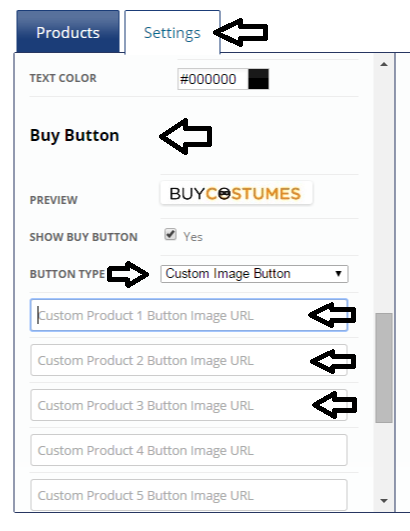Click the scrollbar up arrow
Image resolution: width=410 pixels, height=531 pixels.
click(384, 64)
